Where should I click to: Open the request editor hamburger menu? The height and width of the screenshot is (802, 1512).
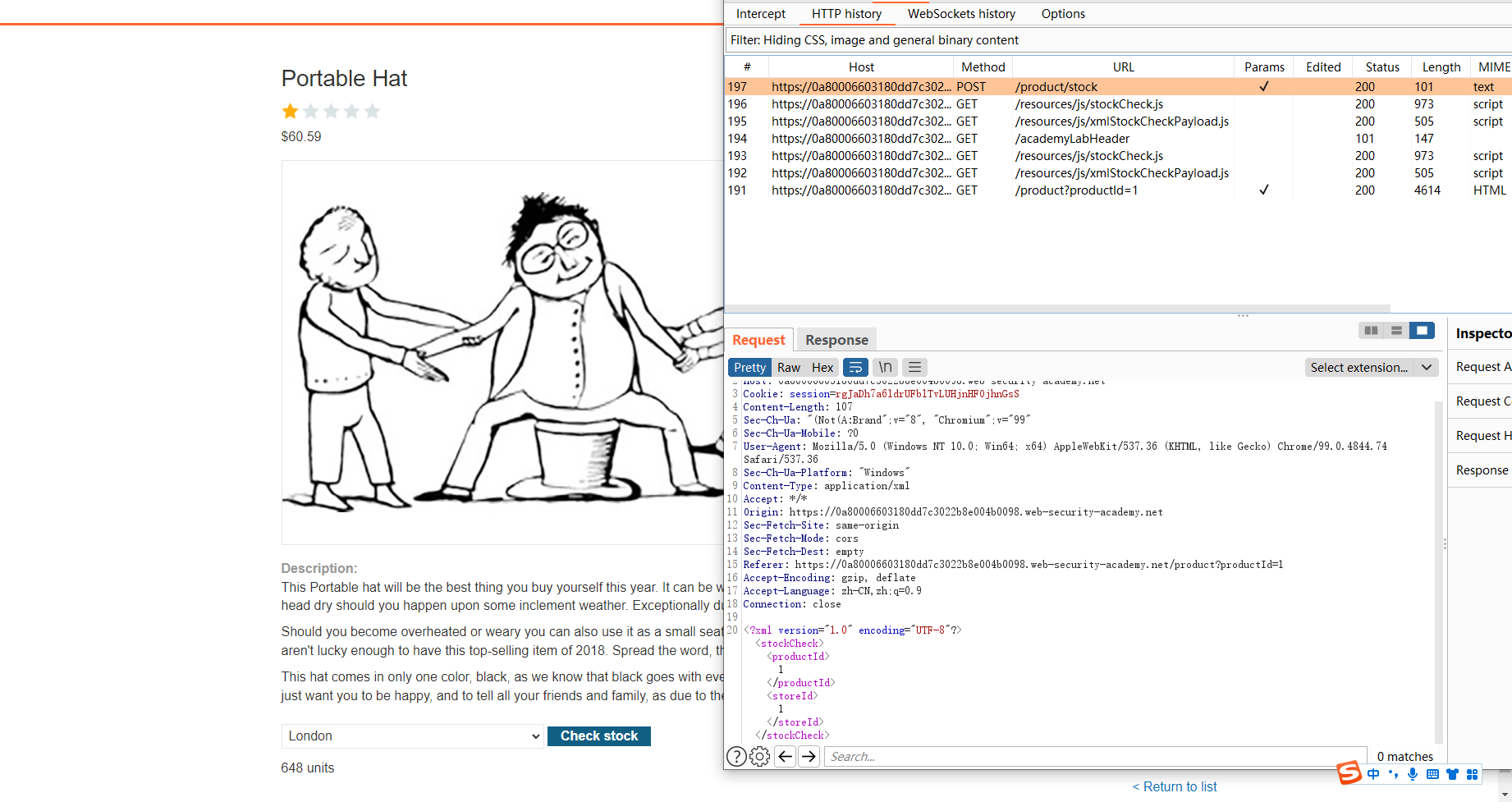[x=914, y=367]
